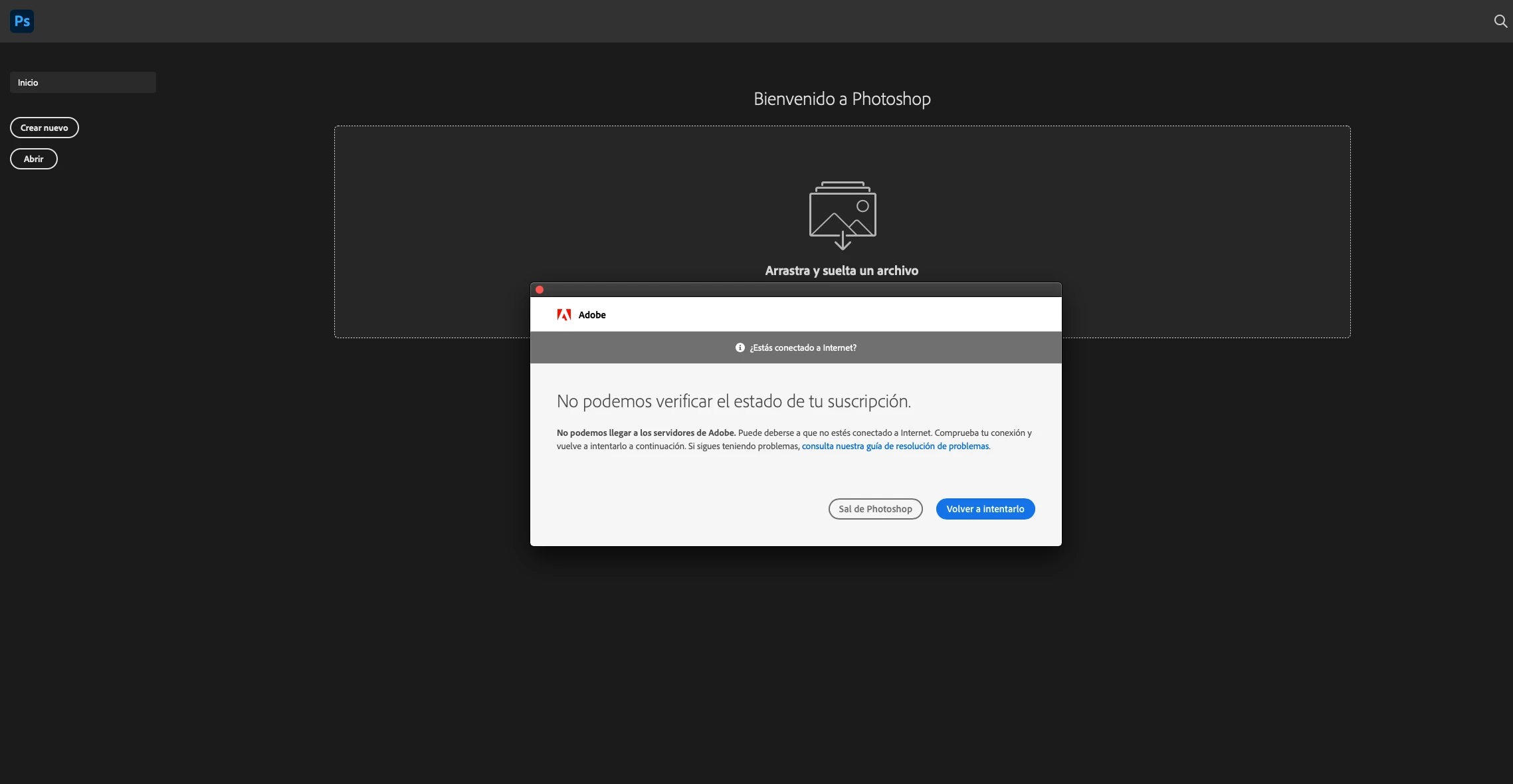Click the 'Bienvenido a Photoshop' title
The height and width of the screenshot is (784, 1513).
pos(842,99)
